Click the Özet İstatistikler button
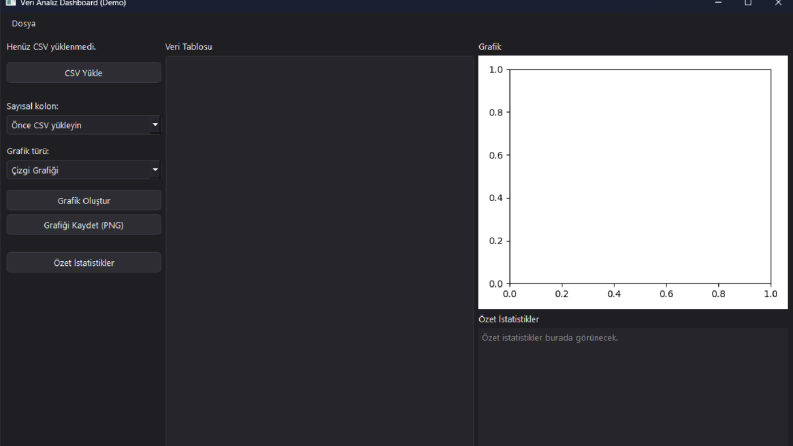 tap(83, 263)
